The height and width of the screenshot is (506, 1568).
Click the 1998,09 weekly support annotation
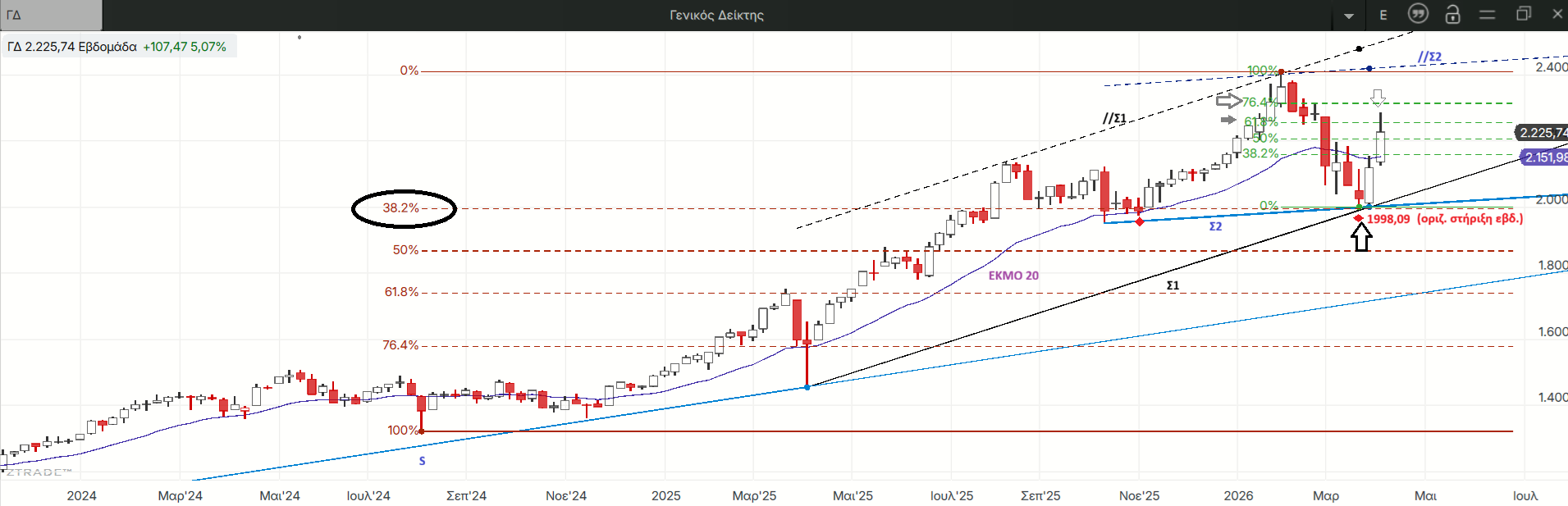click(x=1444, y=219)
